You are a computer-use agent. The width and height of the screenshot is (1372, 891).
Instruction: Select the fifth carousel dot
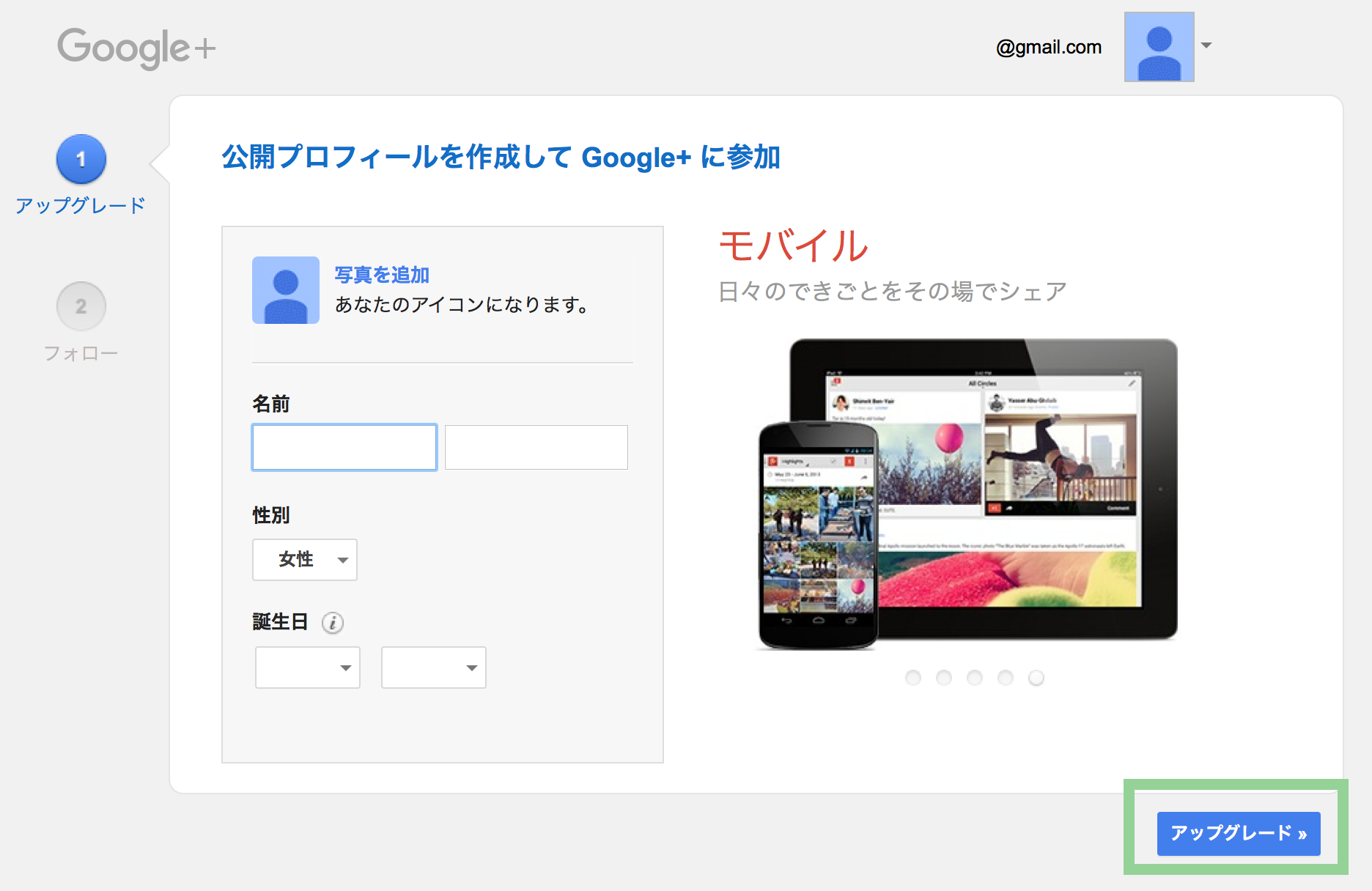tap(1036, 678)
